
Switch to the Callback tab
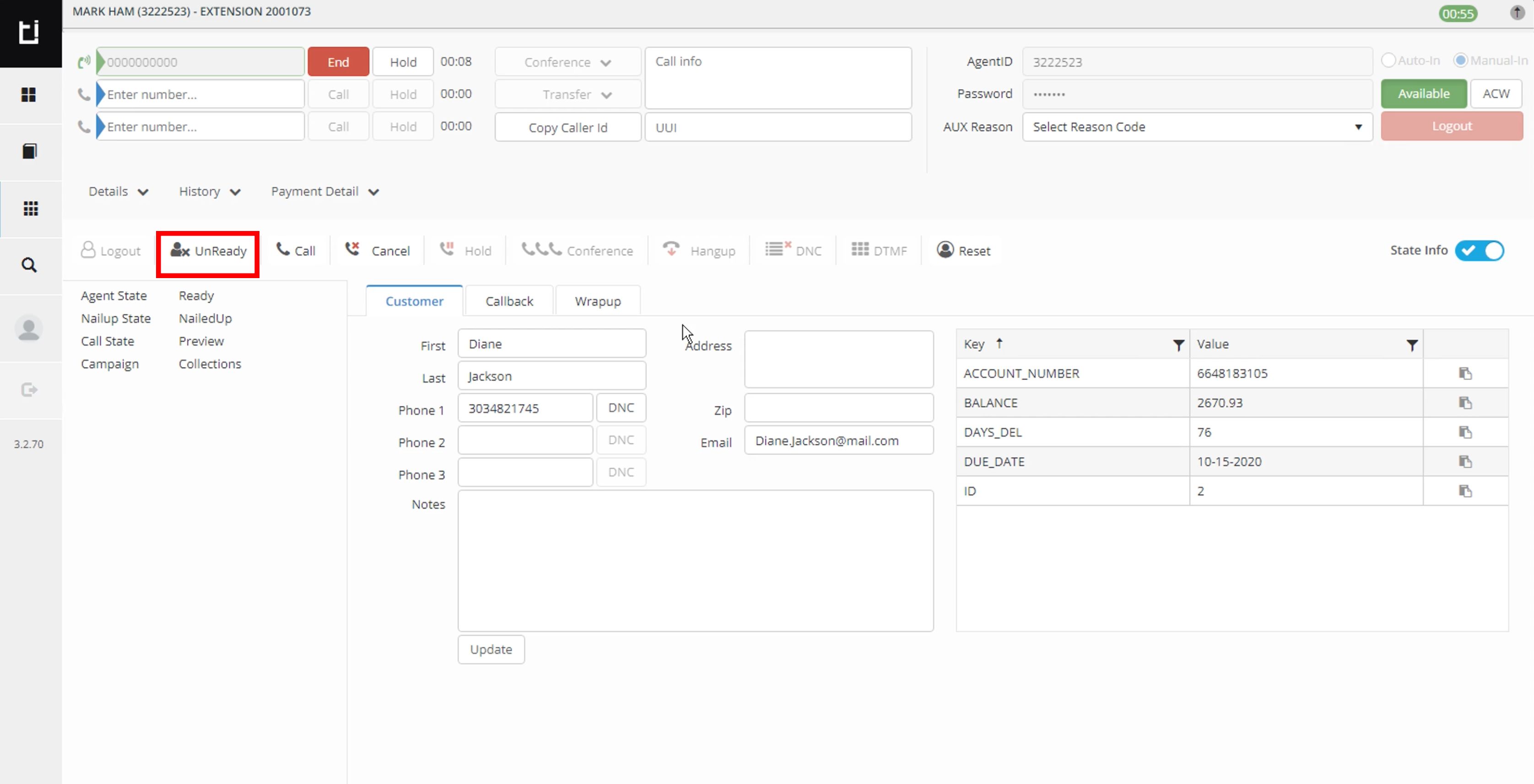(x=509, y=301)
